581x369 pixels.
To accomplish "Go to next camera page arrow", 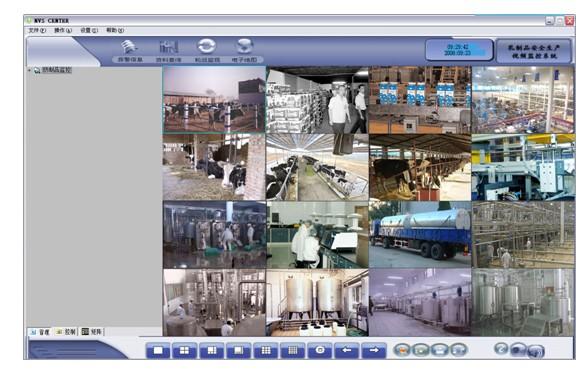I will tap(374, 350).
